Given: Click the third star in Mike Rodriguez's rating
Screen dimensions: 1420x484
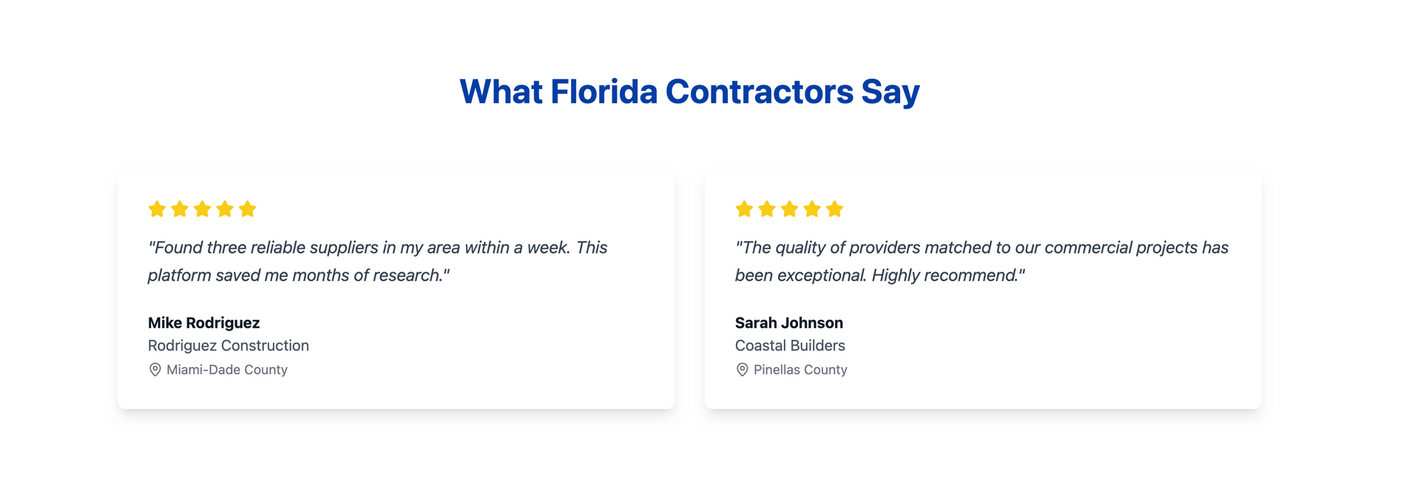Looking at the screenshot, I should (x=202, y=209).
